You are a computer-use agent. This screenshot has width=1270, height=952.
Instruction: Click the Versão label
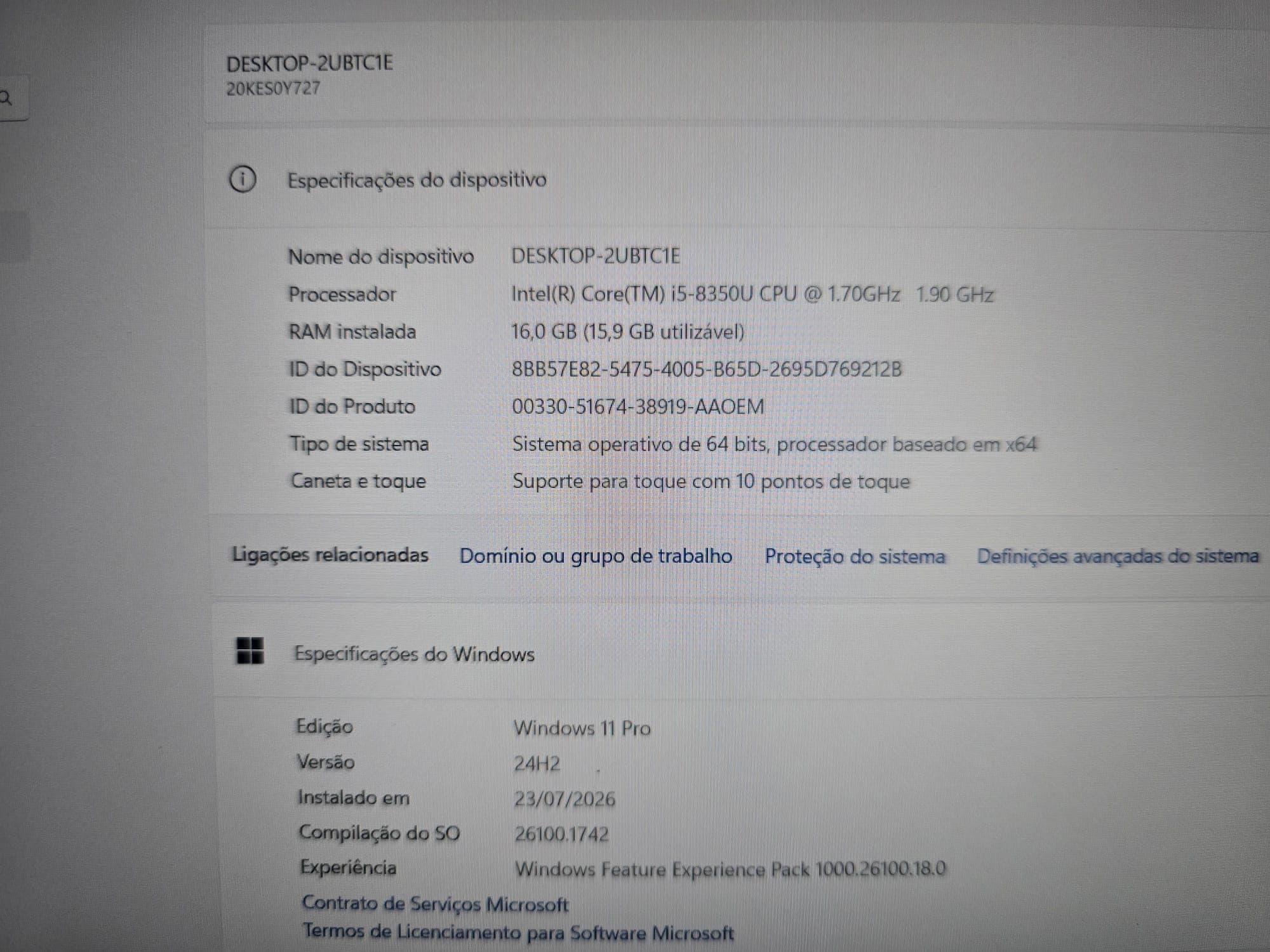[326, 762]
